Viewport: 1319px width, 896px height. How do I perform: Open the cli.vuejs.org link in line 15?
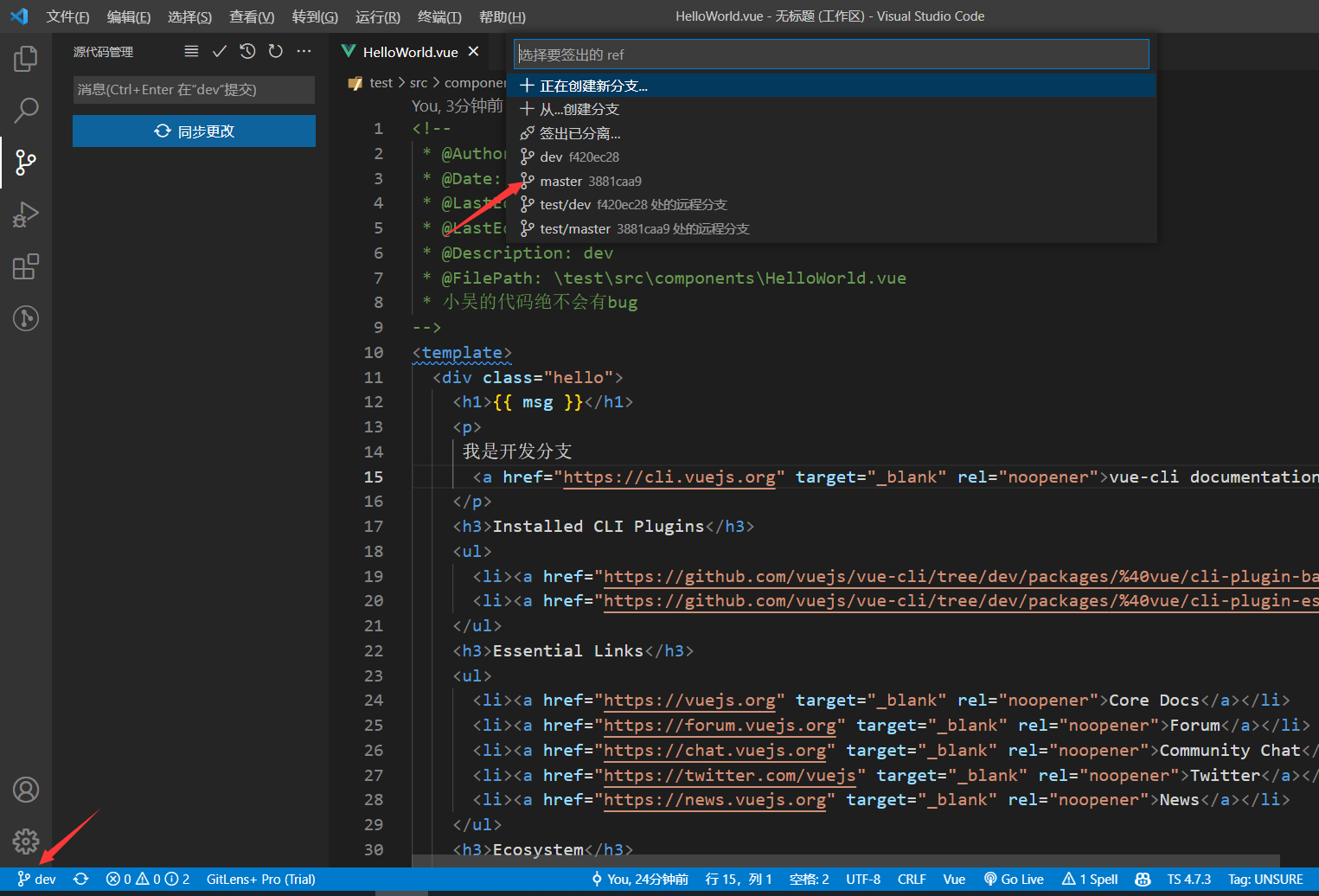coord(669,477)
